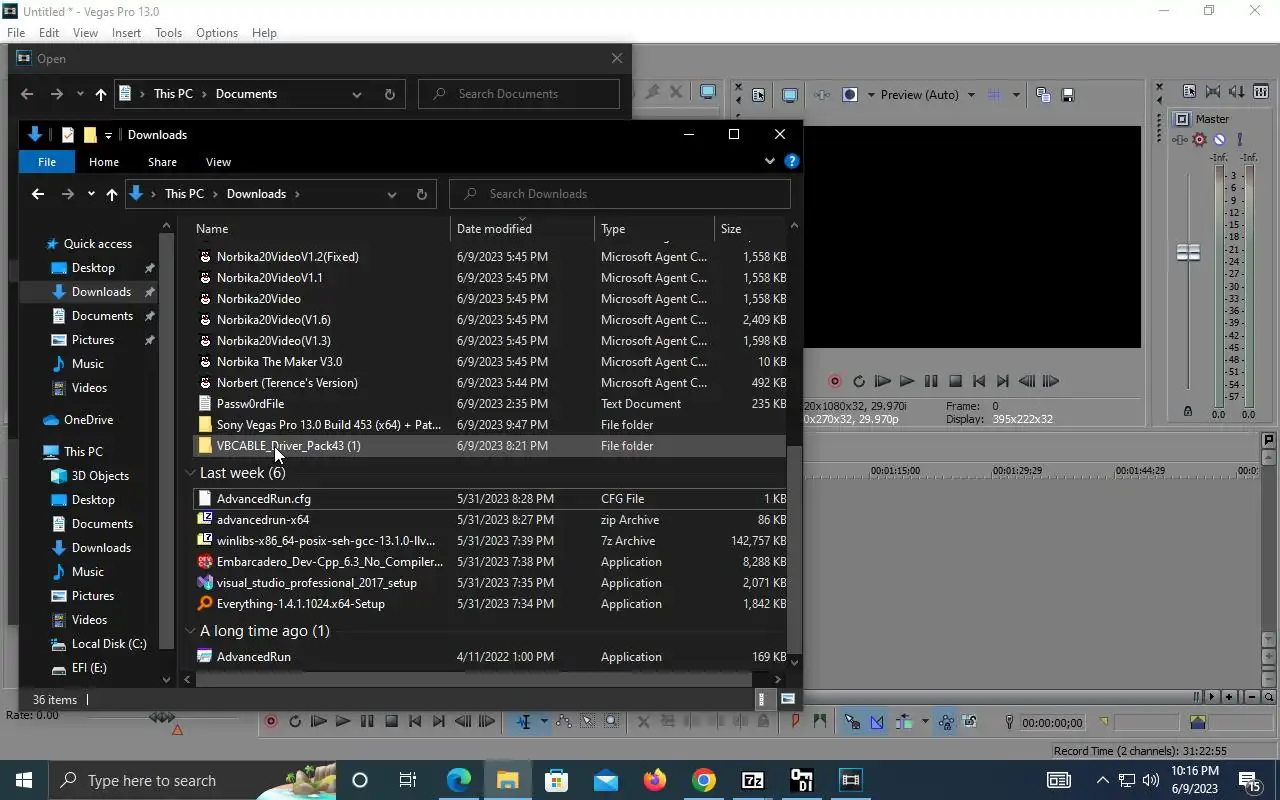
Task: Open the Overlays dropdown arrow
Action: click(1016, 95)
